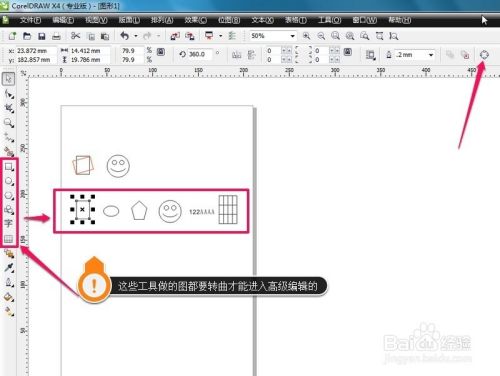This screenshot has height=376, width=500.
Task: Click the rotation angle field 360.0
Action: [x=200, y=54]
